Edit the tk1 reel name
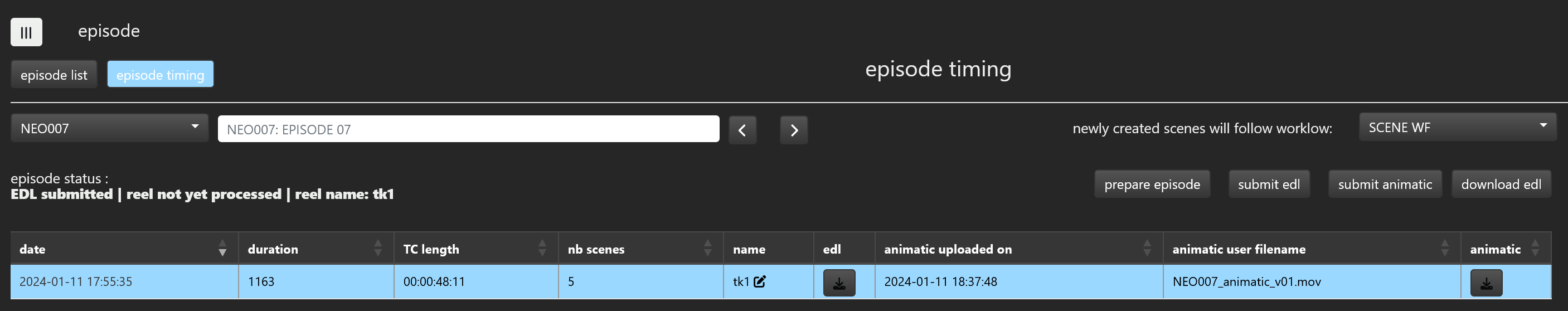Screen dimensions: 1568x311 (760, 282)
